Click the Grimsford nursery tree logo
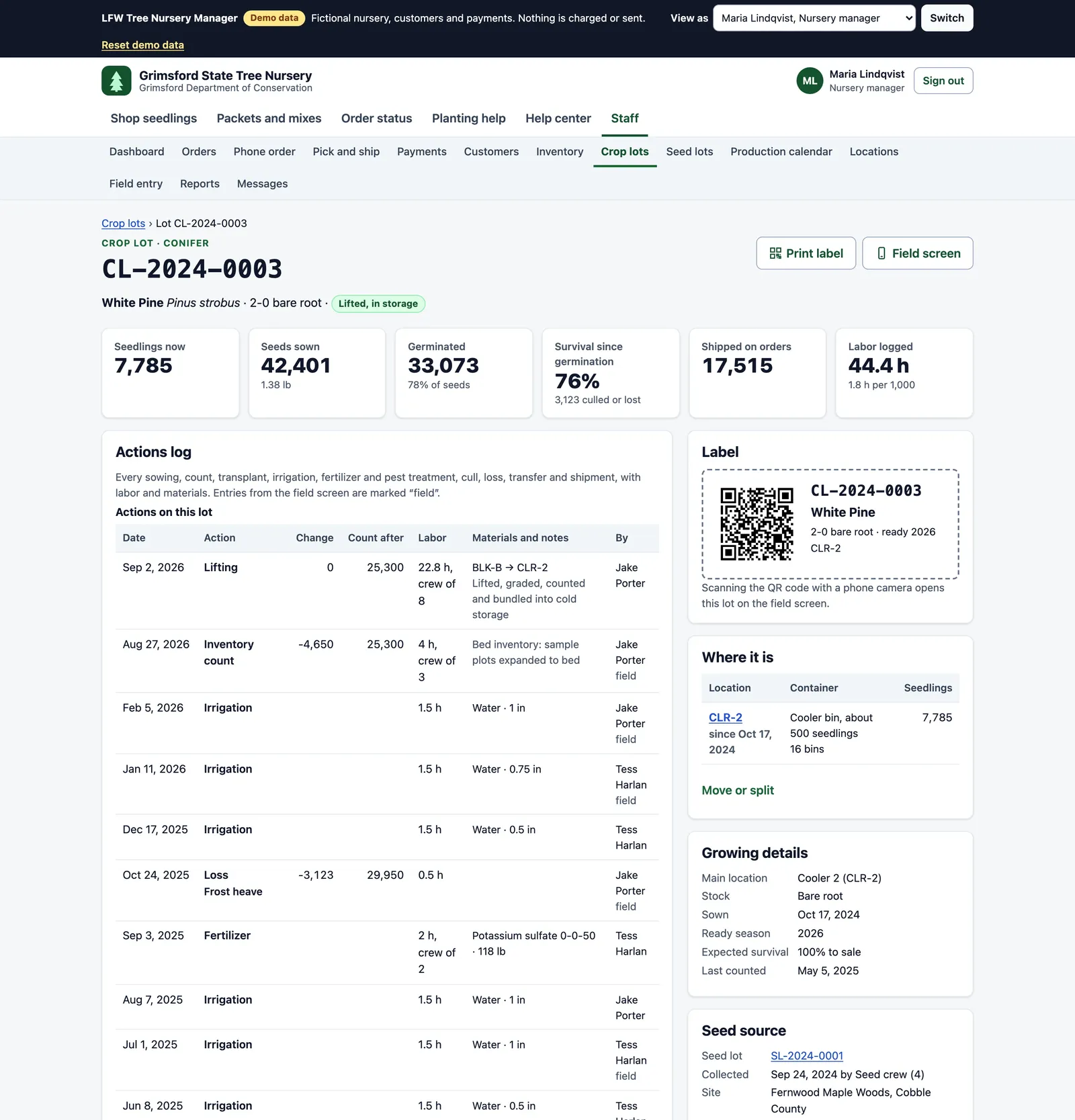 tap(116, 81)
